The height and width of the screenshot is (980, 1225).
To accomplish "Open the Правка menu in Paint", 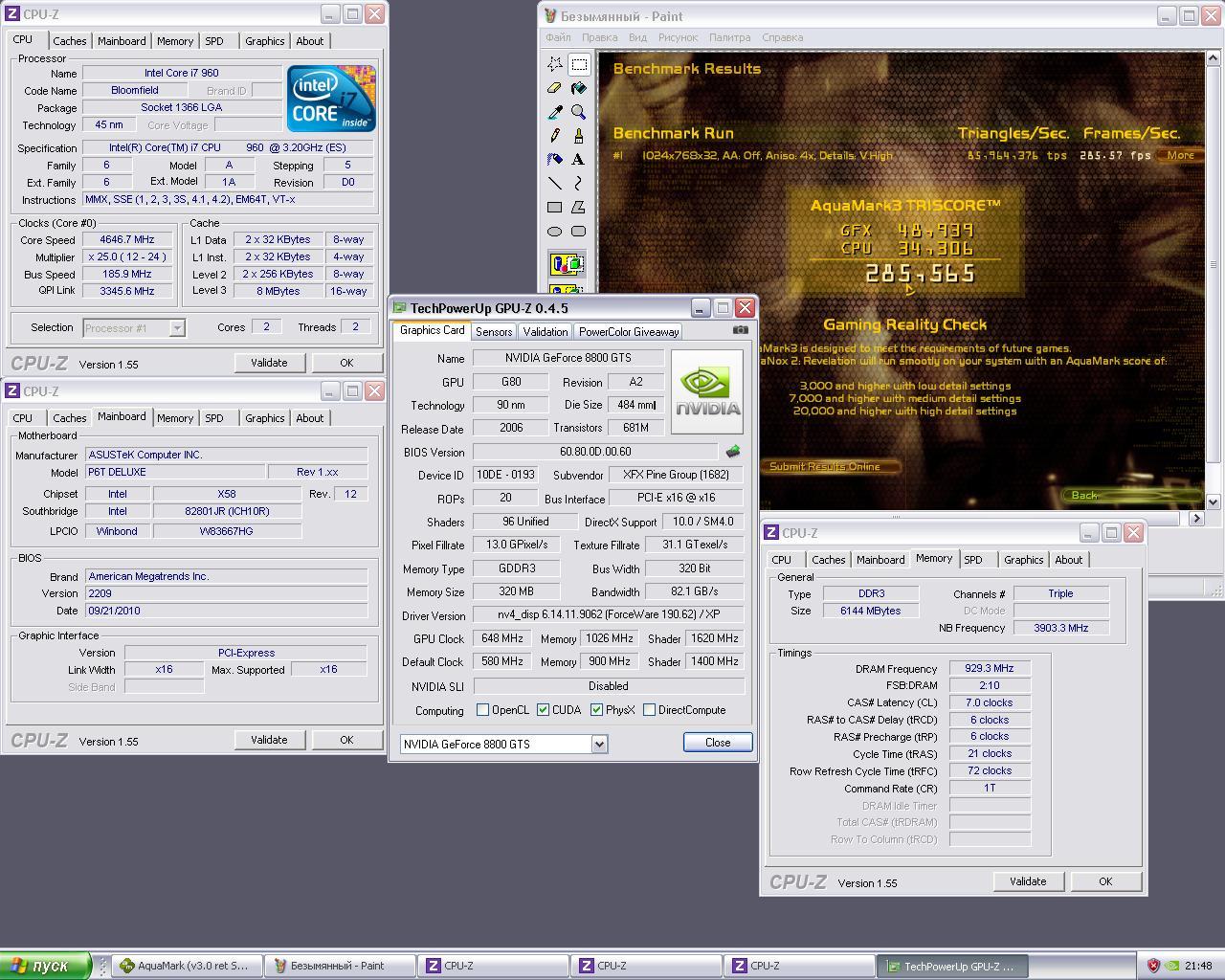I will coord(599,37).
